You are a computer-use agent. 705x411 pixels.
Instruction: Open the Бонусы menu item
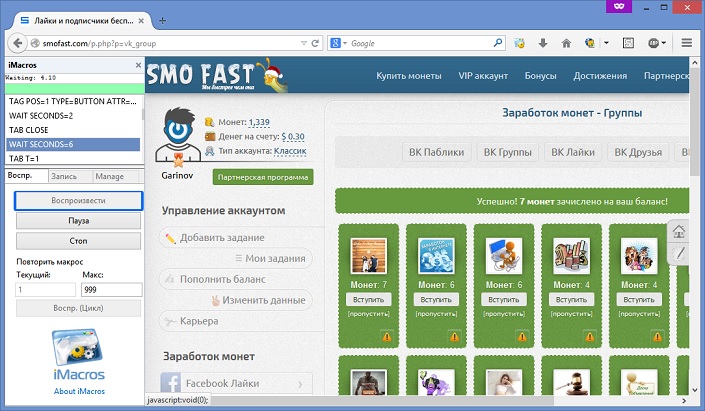540,76
